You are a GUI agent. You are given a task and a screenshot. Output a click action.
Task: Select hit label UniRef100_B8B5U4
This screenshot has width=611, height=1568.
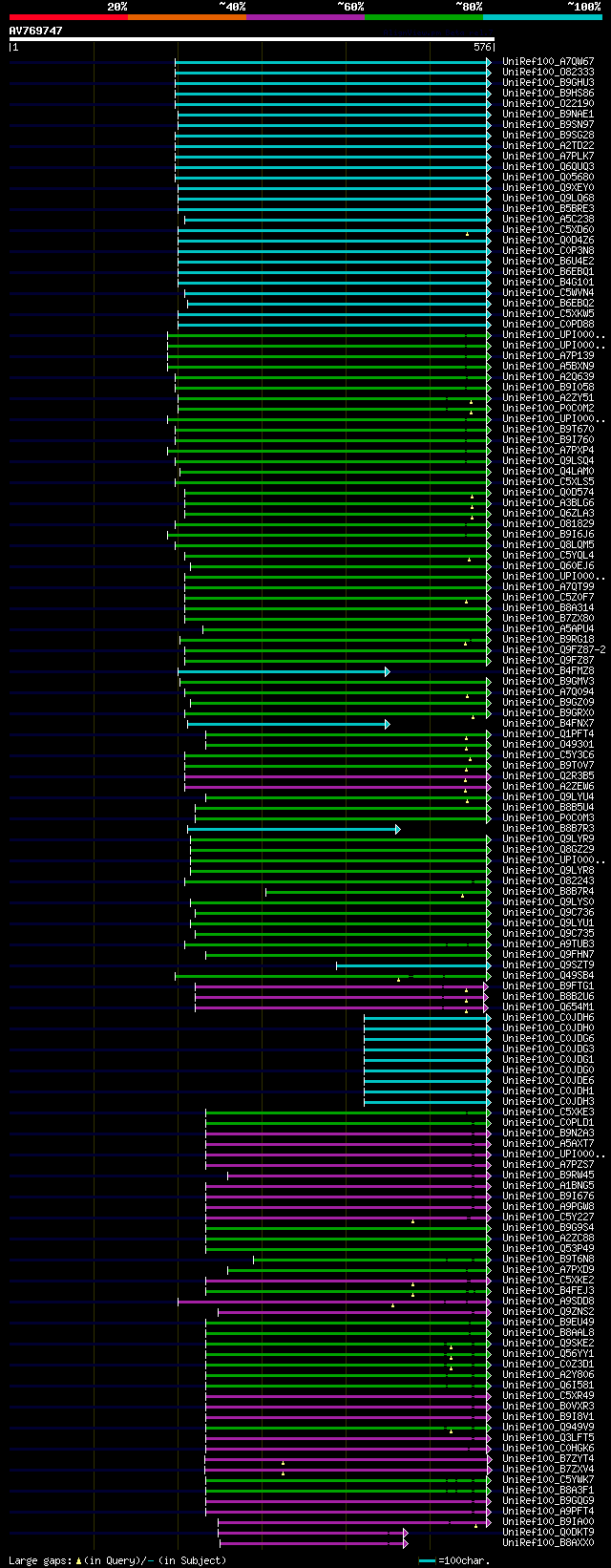[548, 808]
